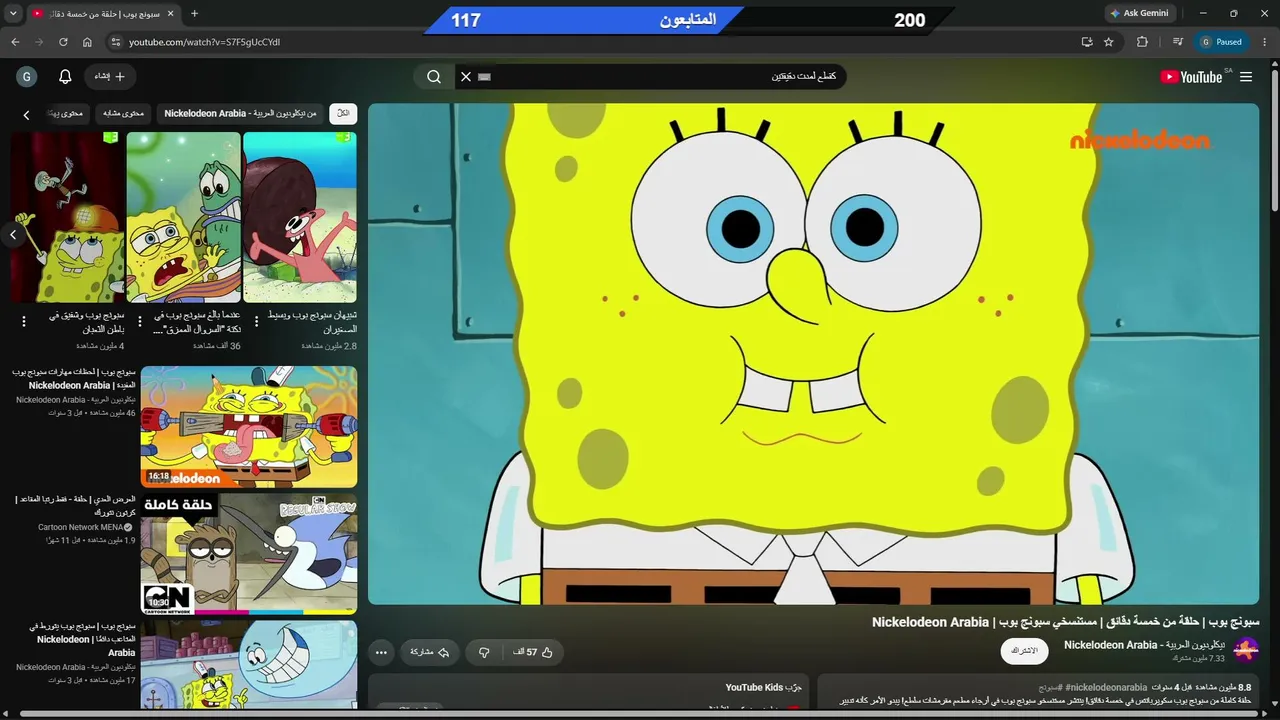
Task: Open options for the 4 million views Short
Action: [x=24, y=321]
